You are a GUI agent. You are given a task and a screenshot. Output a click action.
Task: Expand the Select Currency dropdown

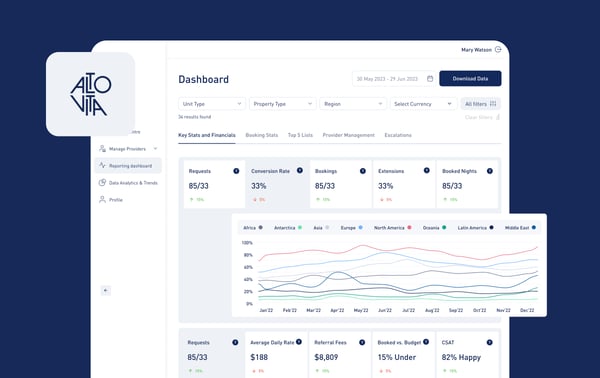coord(423,104)
